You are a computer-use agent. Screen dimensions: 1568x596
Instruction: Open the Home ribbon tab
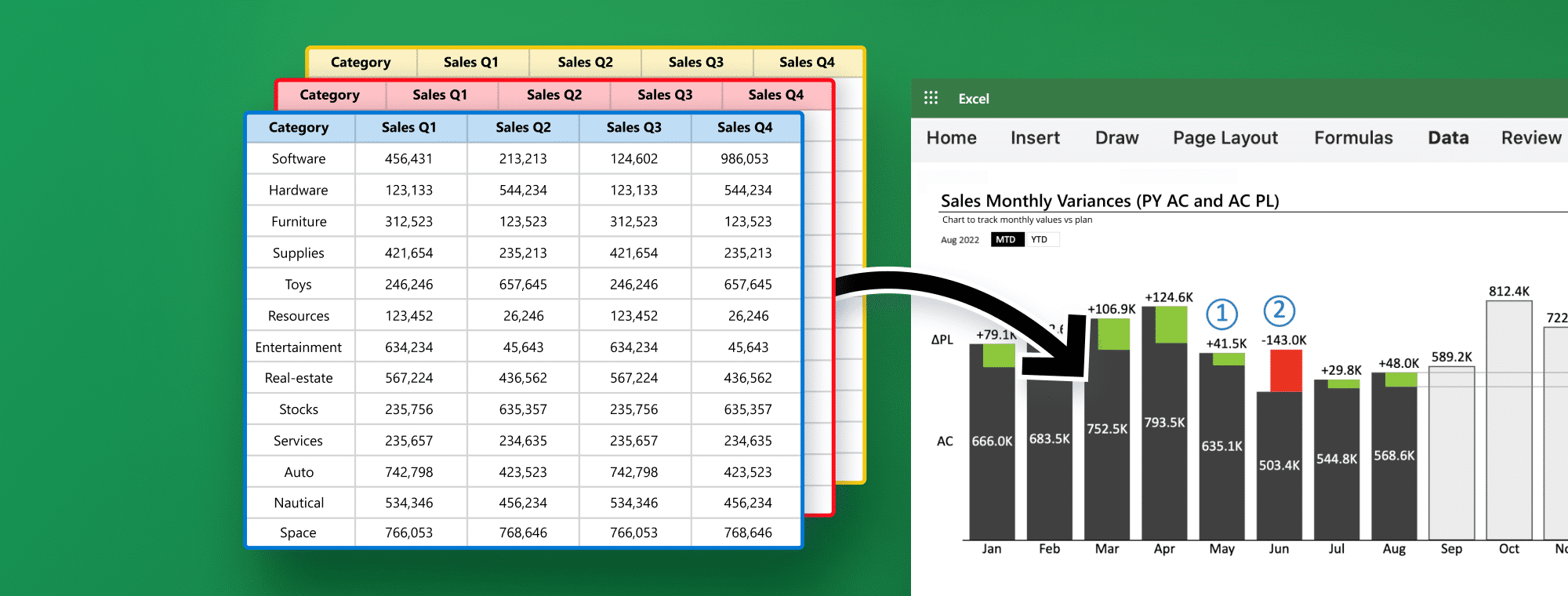[951, 138]
